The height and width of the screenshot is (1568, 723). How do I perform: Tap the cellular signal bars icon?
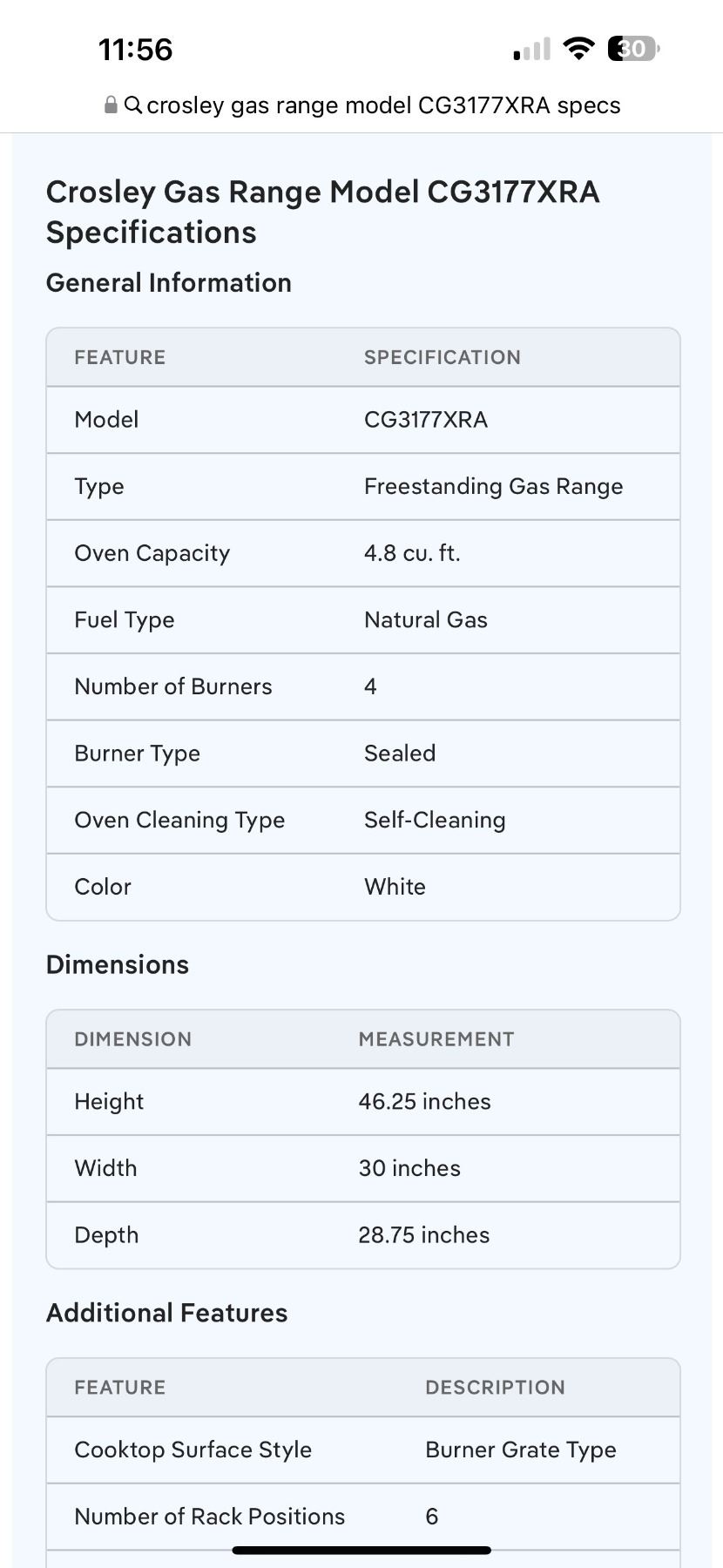coord(531,49)
